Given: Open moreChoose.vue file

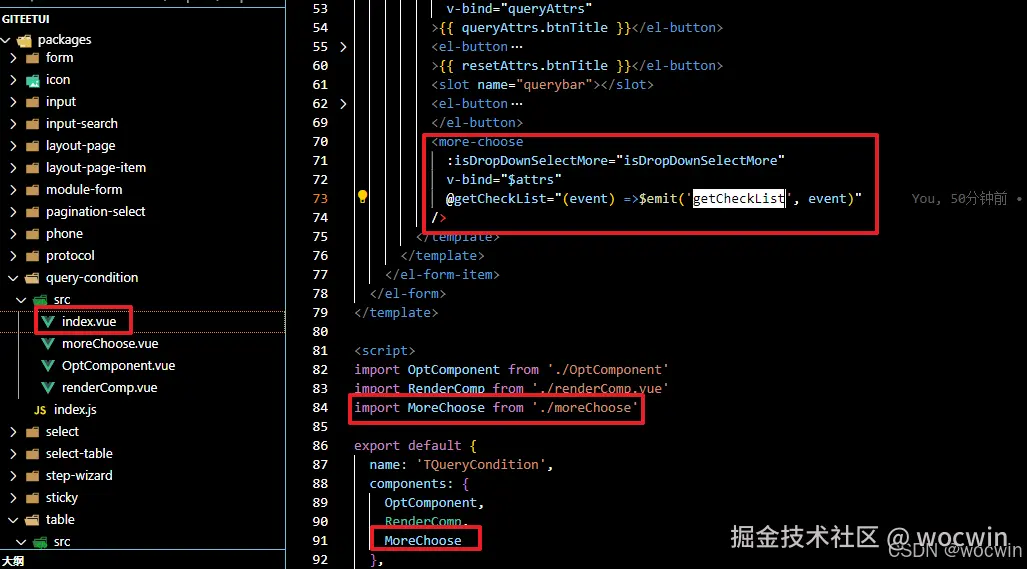Looking at the screenshot, I should click(110, 344).
